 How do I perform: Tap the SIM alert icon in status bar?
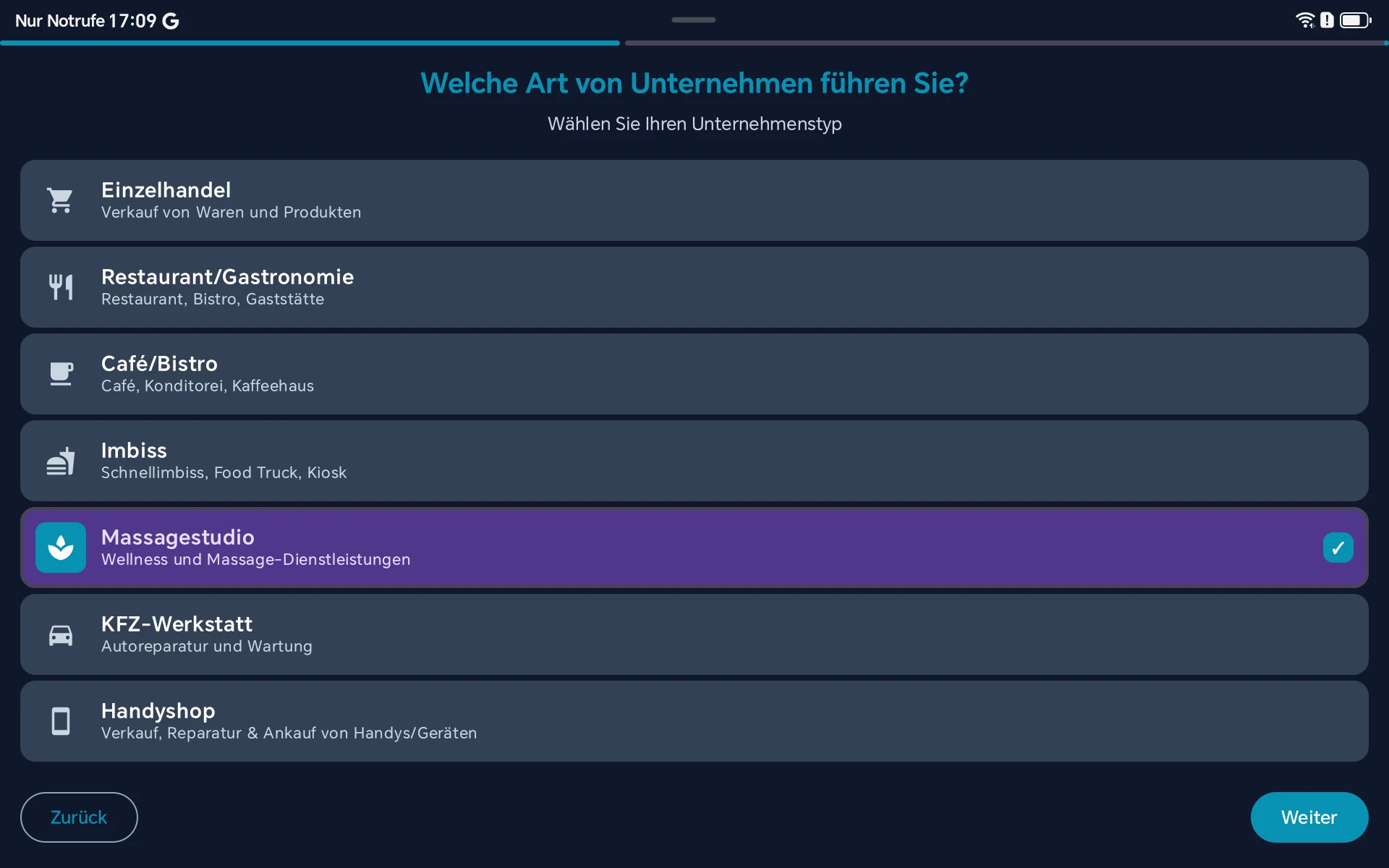1327,20
